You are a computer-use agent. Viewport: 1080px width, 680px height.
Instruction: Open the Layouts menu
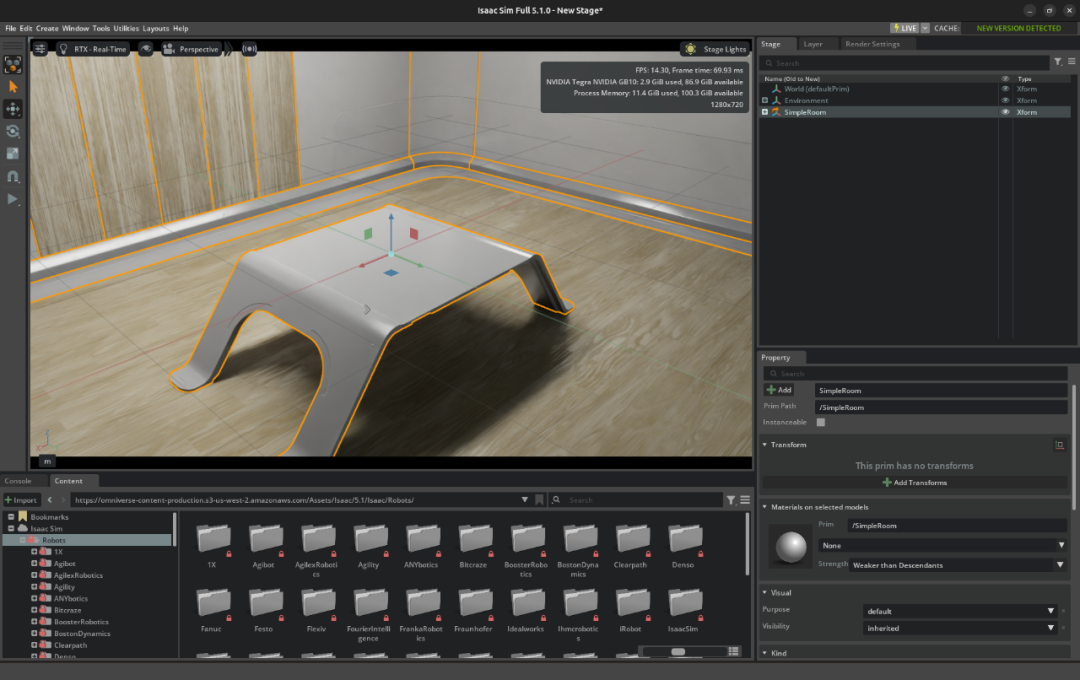156,28
